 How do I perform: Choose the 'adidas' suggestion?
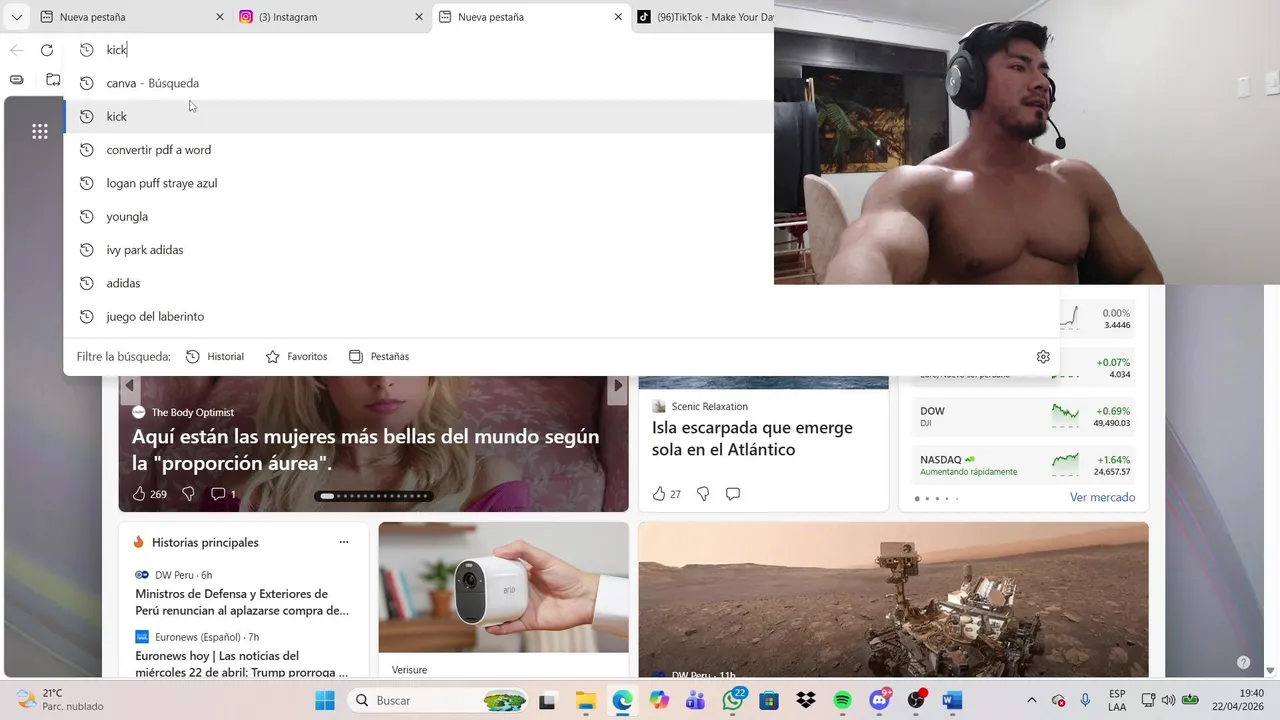click(420, 283)
